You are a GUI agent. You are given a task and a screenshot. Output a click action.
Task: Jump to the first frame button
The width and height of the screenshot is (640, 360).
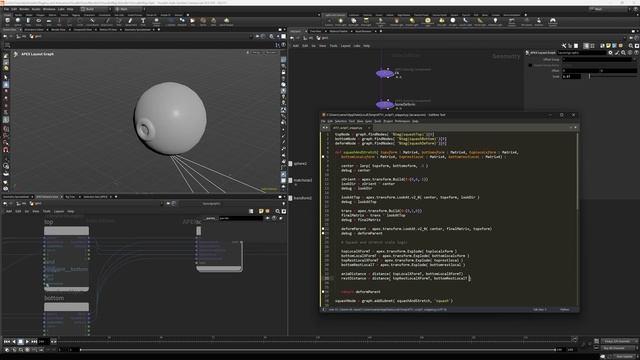tap(7, 341)
